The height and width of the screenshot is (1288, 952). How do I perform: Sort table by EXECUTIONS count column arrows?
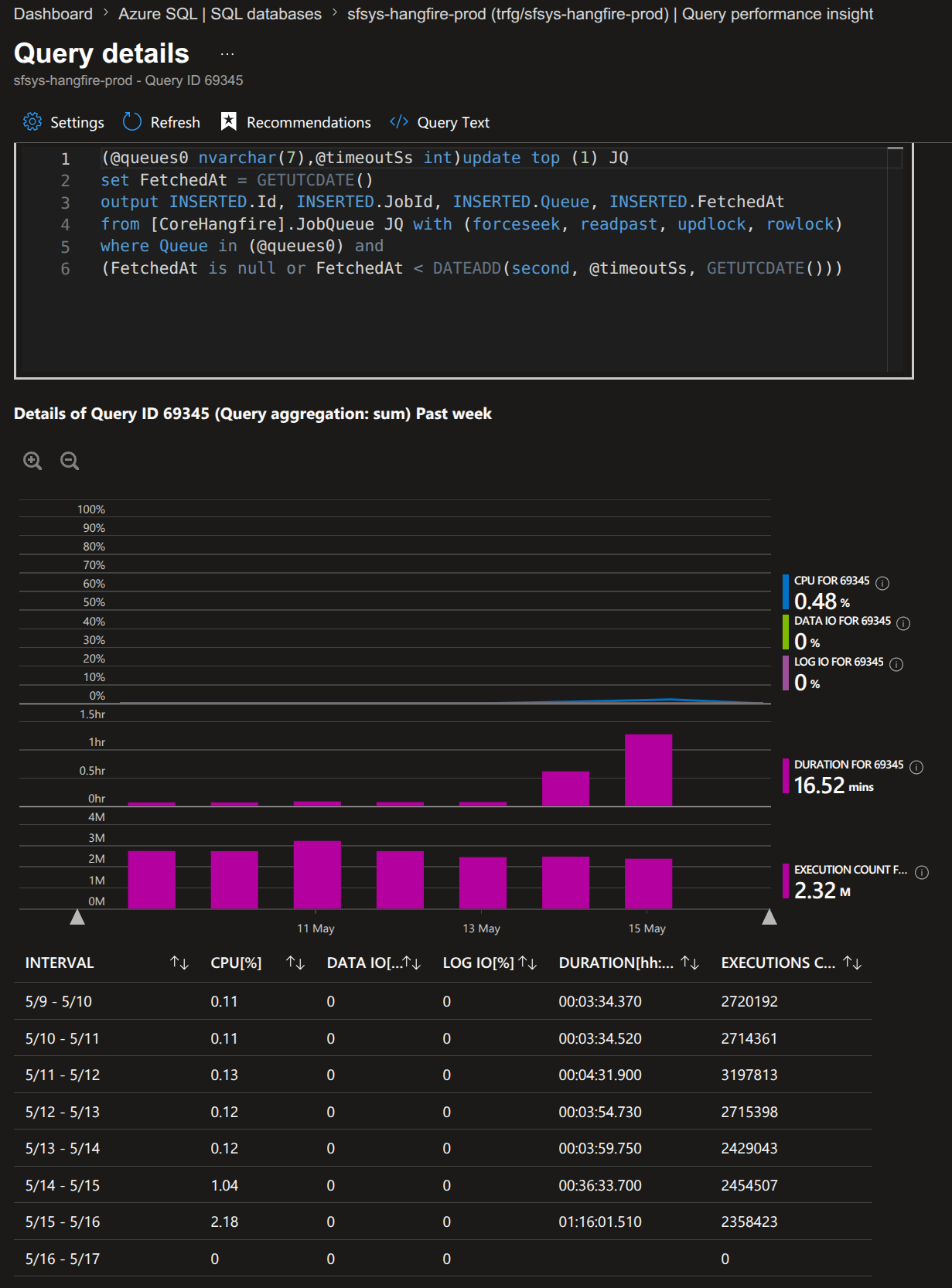[x=852, y=963]
